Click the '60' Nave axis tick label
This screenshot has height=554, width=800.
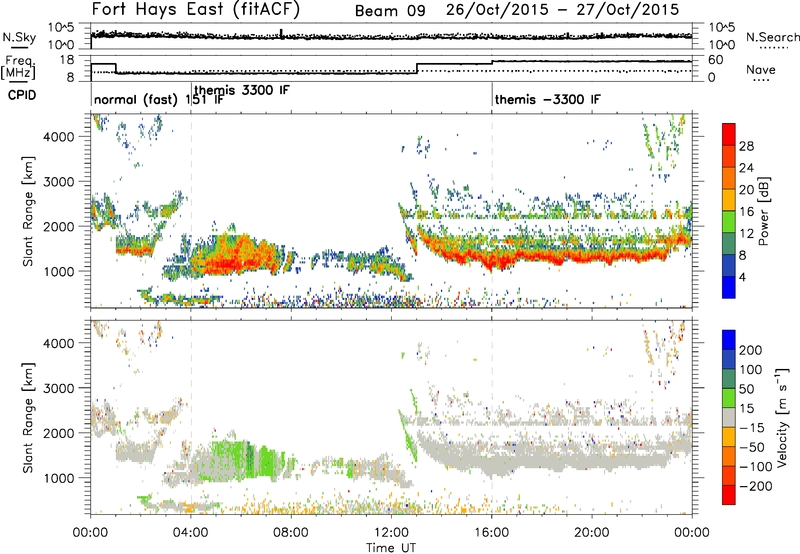click(715, 60)
